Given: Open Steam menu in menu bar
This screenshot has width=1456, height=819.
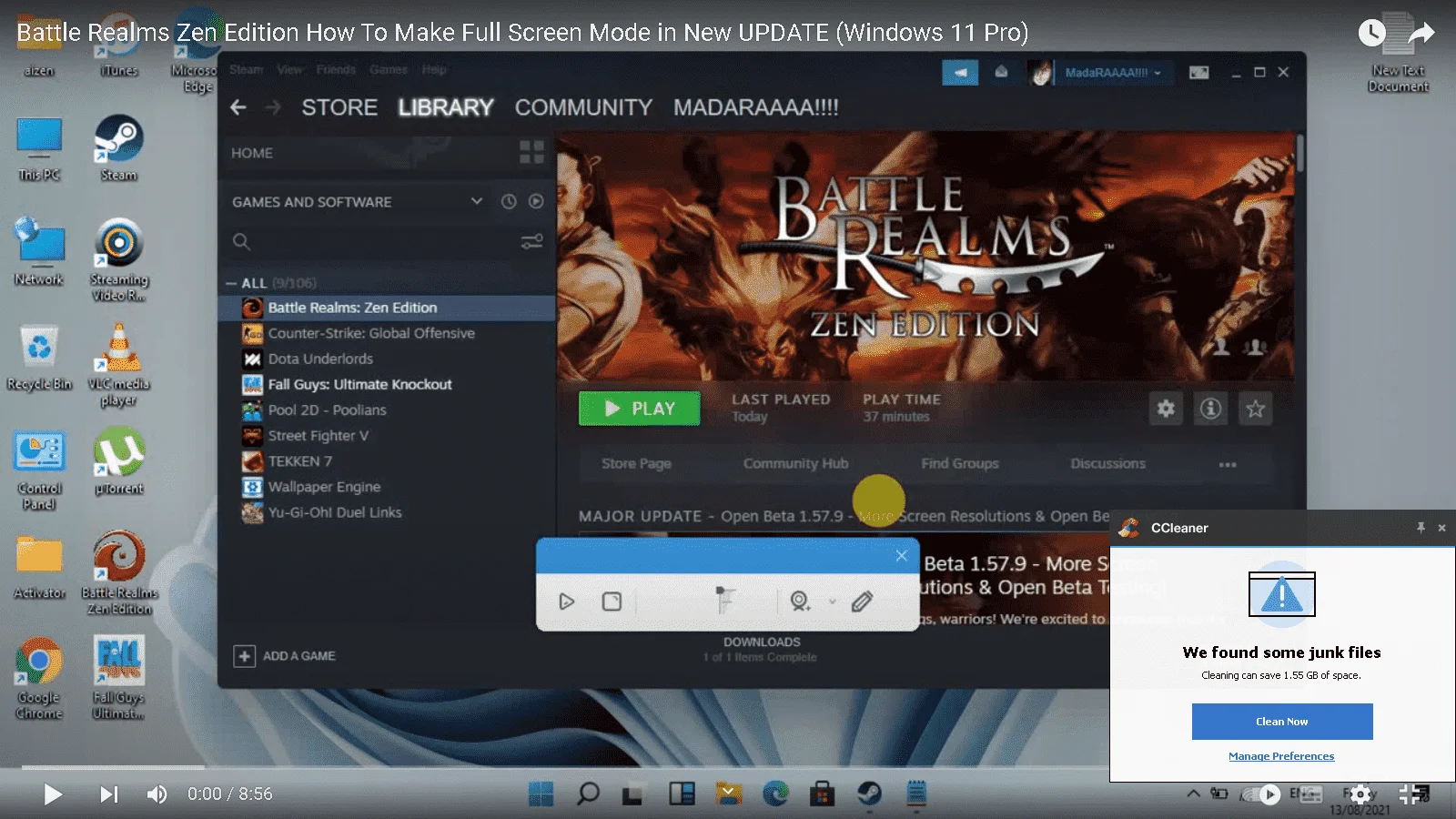Looking at the screenshot, I should coord(246,69).
